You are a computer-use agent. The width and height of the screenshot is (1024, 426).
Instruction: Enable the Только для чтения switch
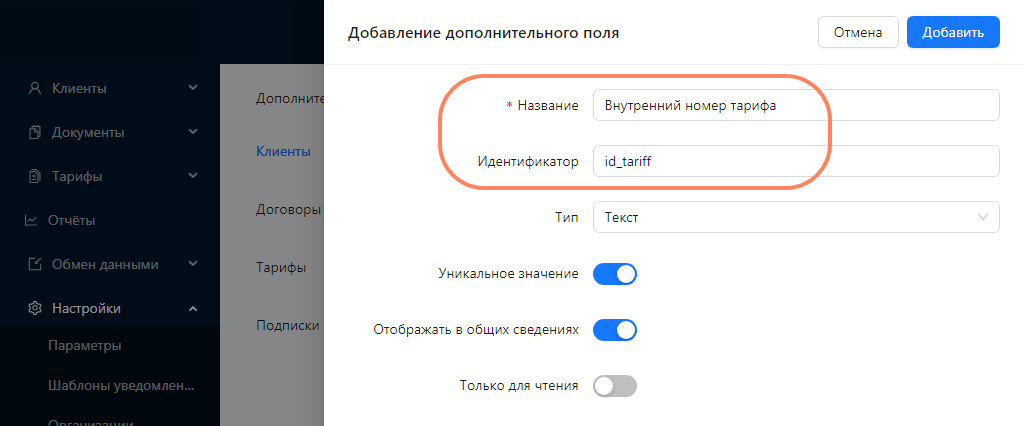(615, 386)
